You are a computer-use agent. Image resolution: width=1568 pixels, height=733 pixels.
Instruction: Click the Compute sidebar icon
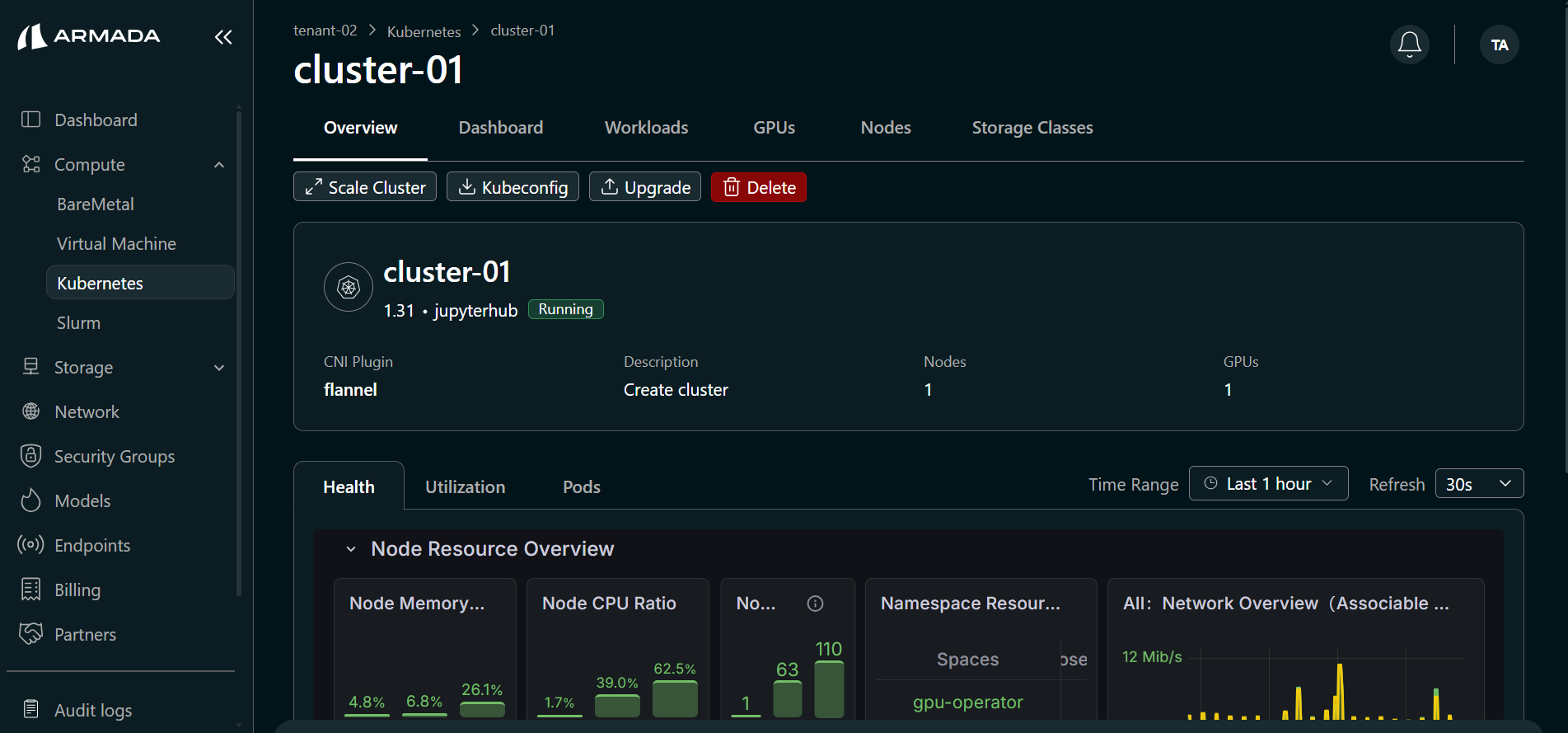coord(30,164)
